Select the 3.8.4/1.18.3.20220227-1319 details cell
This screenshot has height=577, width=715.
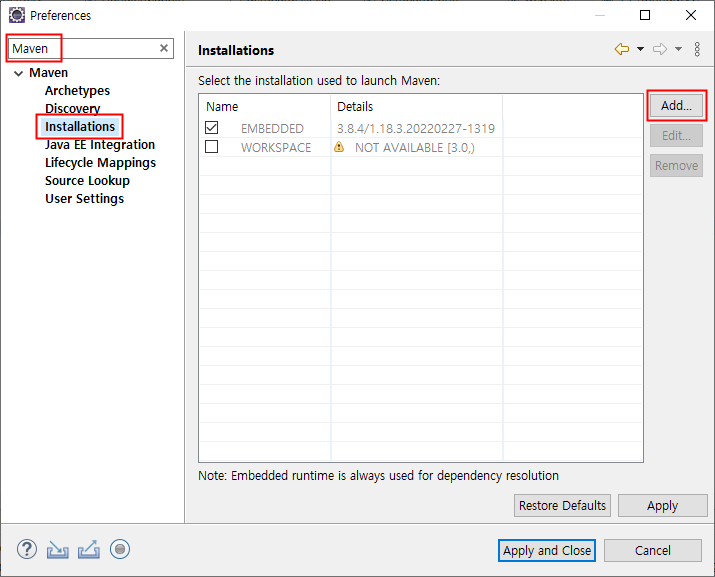coord(416,129)
